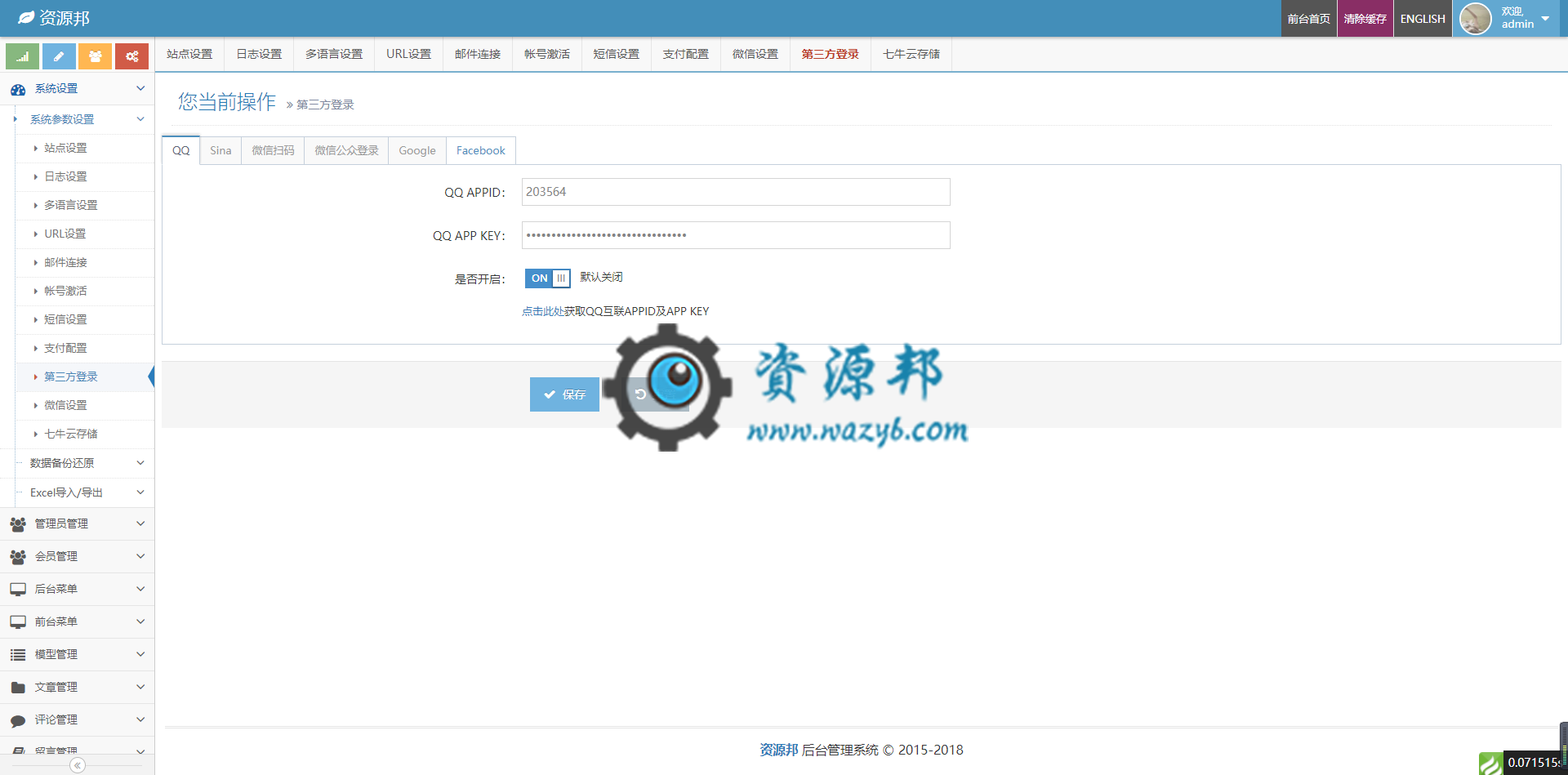Click the 资源邦 footer link
Image resolution: width=1568 pixels, height=775 pixels.
(x=779, y=750)
